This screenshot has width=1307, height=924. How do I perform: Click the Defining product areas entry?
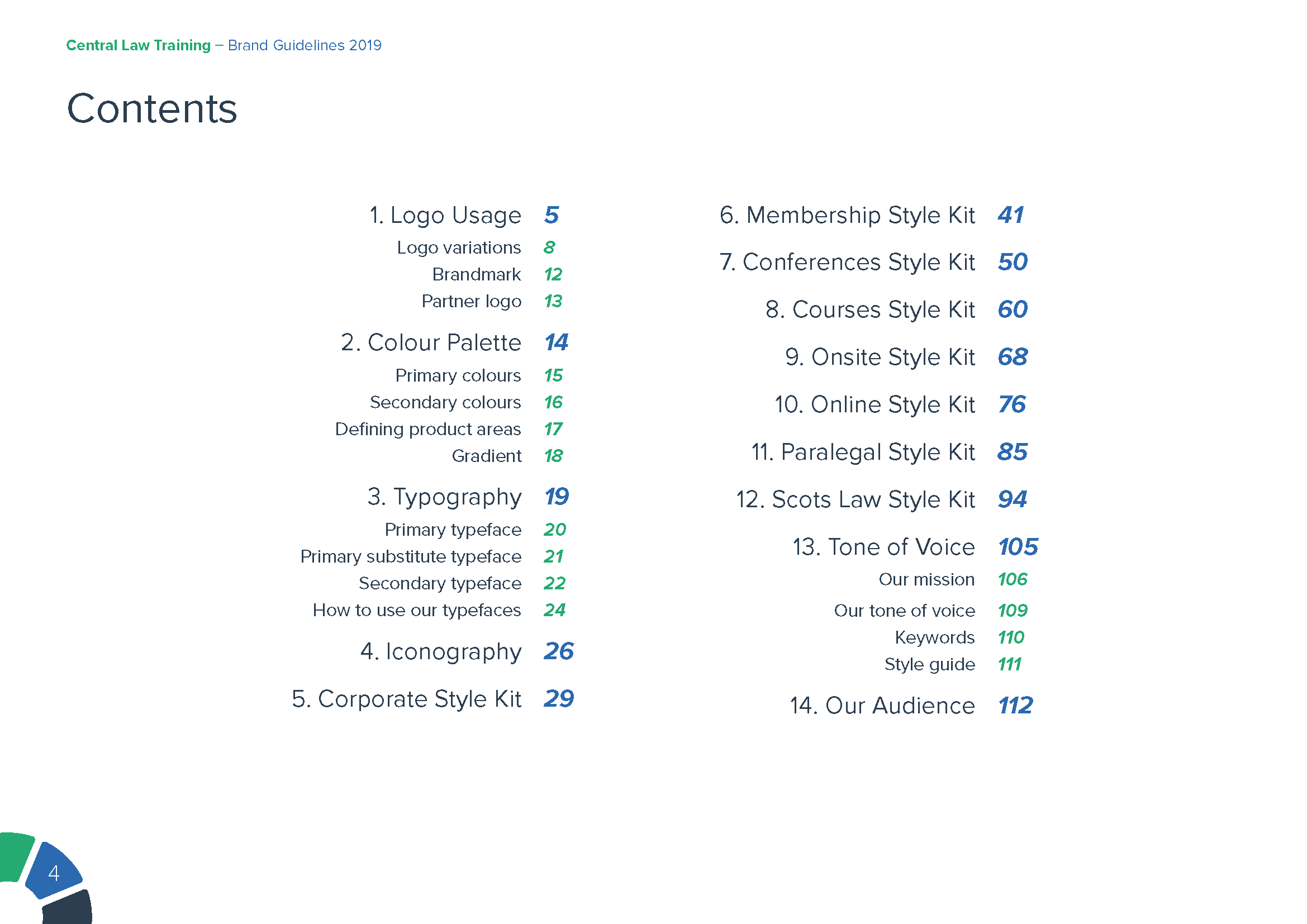click(427, 429)
